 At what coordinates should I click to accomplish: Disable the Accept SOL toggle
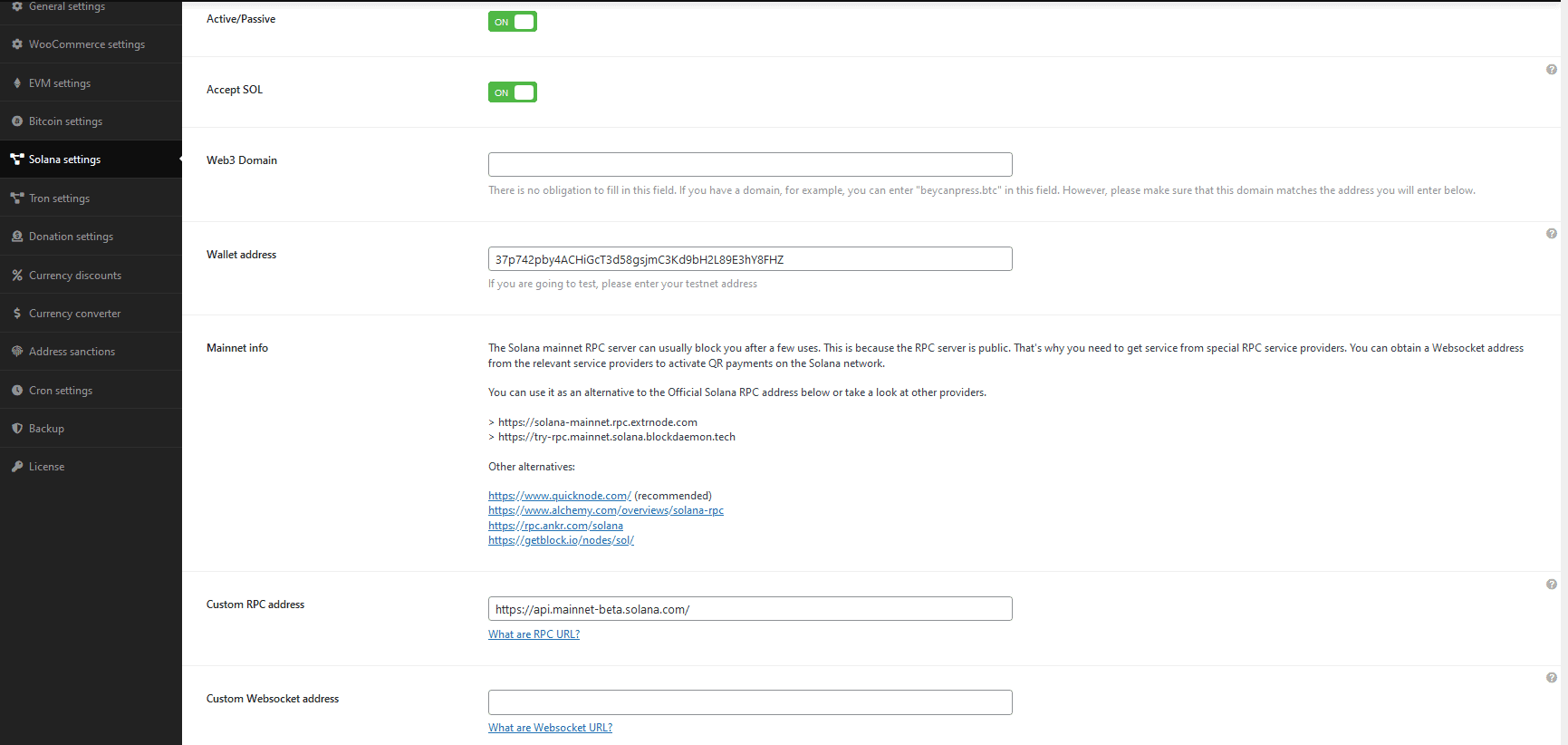(x=513, y=92)
